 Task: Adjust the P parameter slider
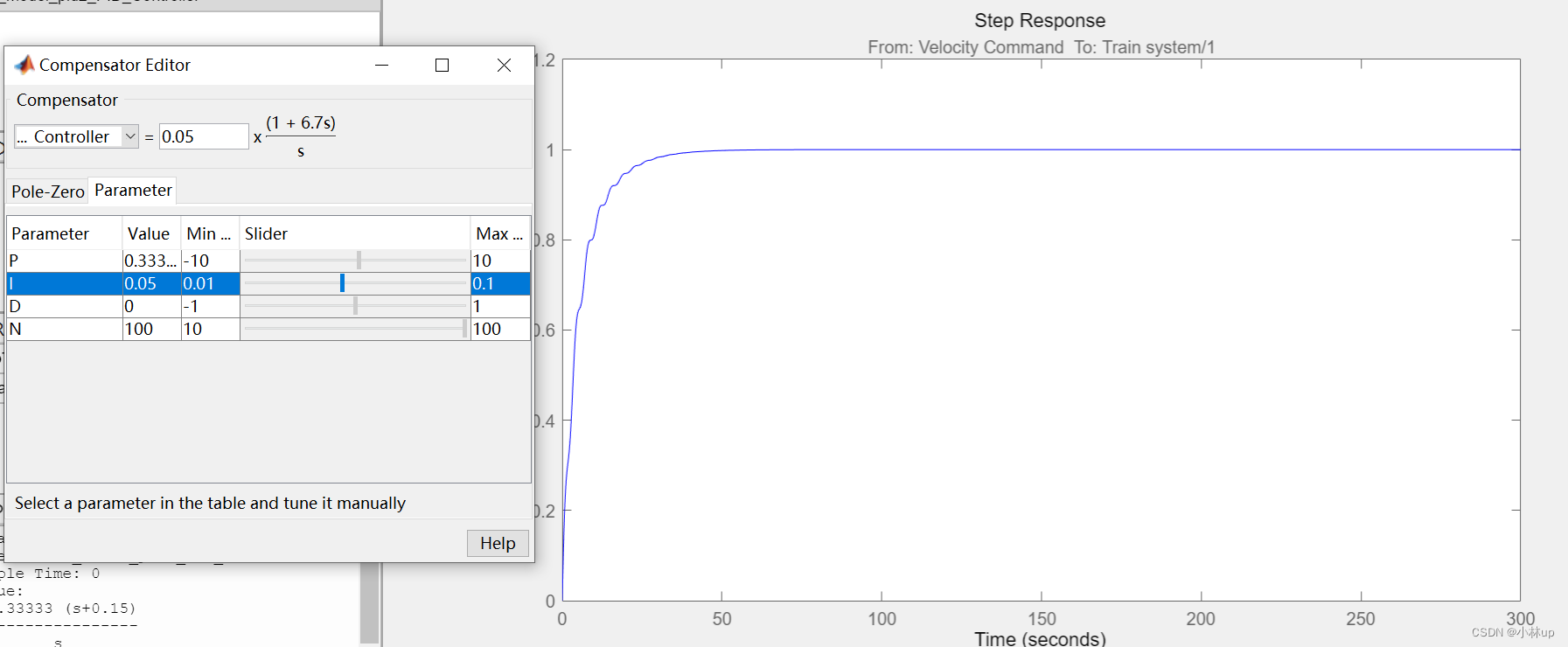[359, 261]
